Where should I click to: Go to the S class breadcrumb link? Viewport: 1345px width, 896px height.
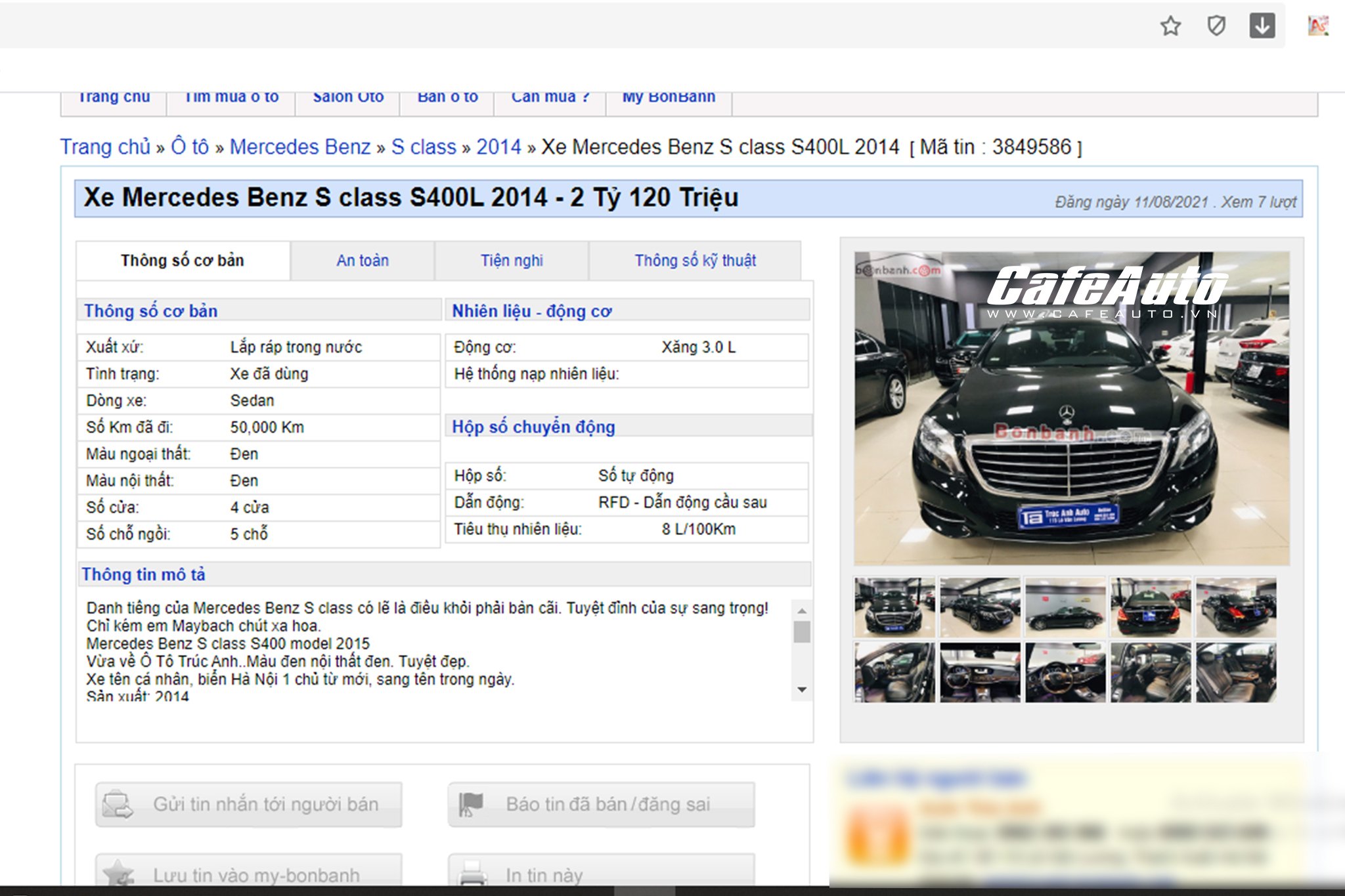pos(424,146)
